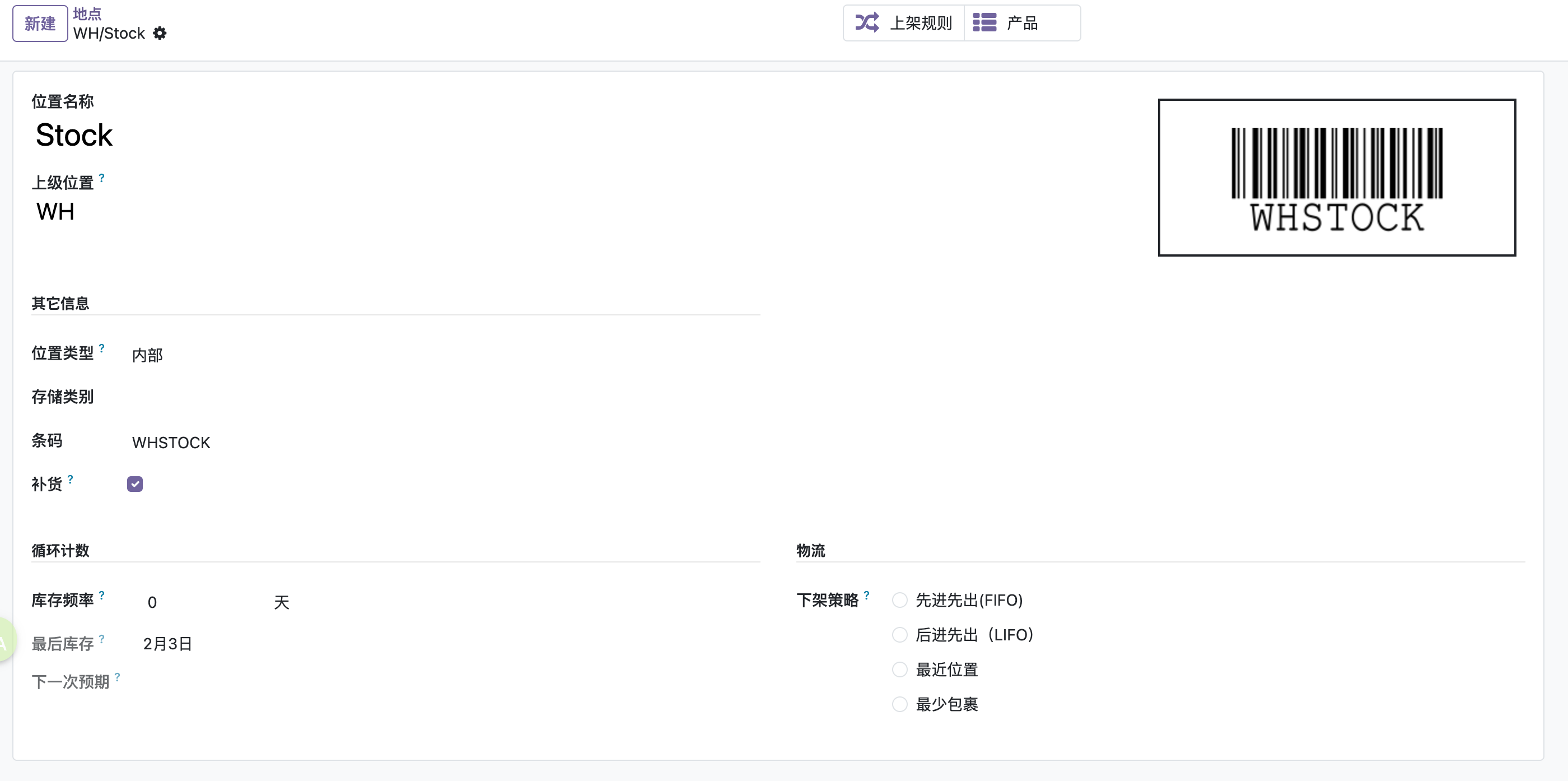1568x781 pixels.
Task: Select 最近位置 removal strategy
Action: click(900, 670)
